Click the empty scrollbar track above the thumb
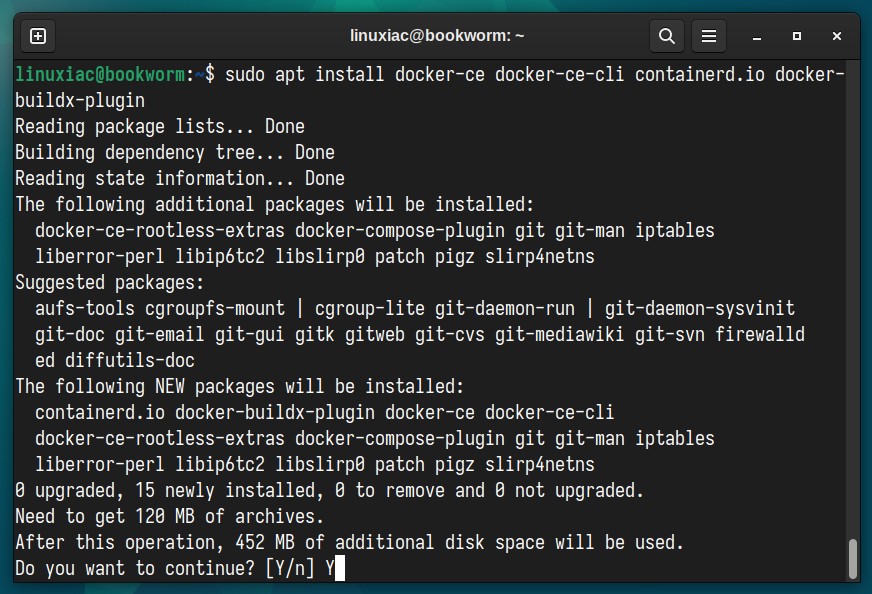The image size is (872, 594). click(853, 300)
